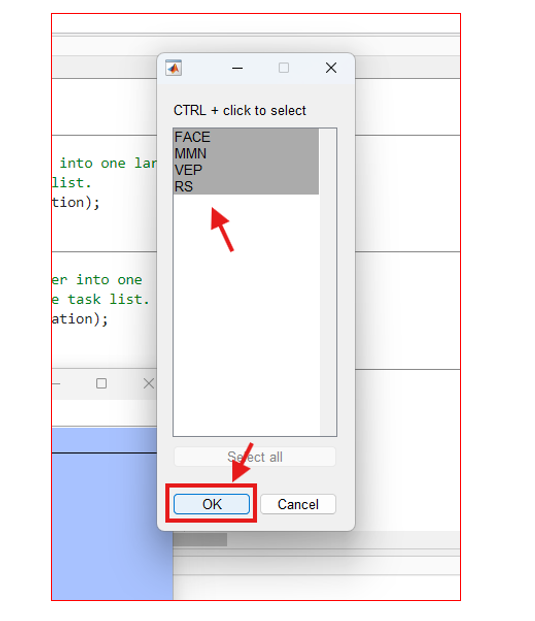
Task: Click the 'CTRL + click to select' label
Action: pyautogui.click(x=240, y=110)
